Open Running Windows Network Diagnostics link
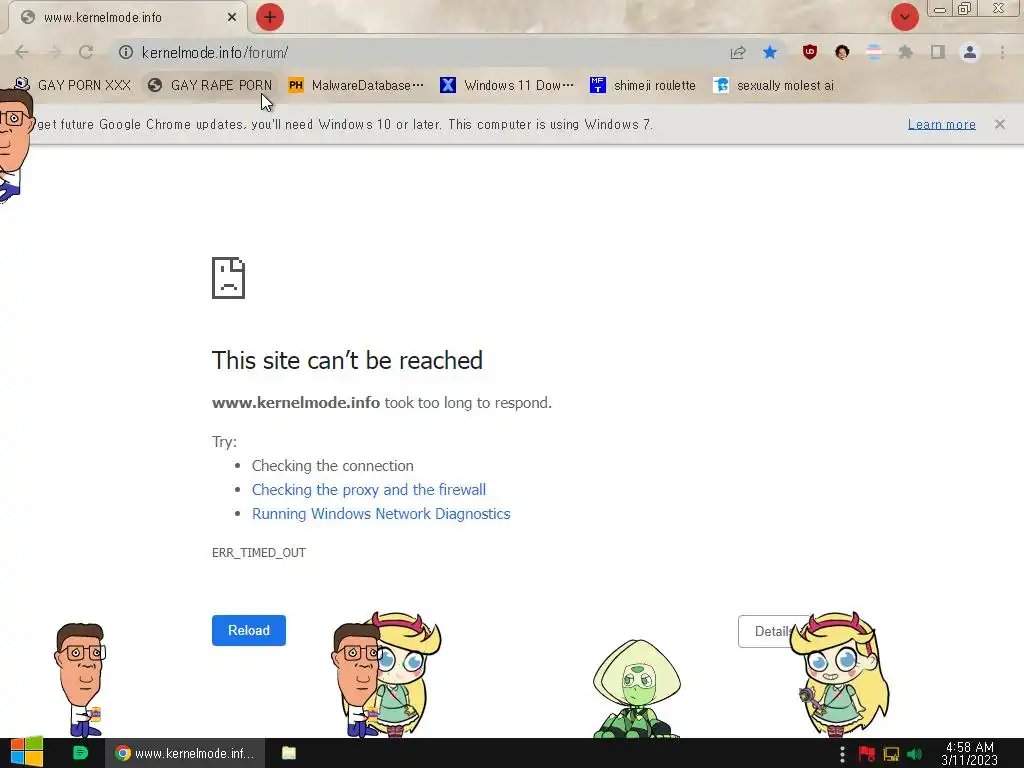Viewport: 1024px width, 768px height. pyautogui.click(x=381, y=514)
